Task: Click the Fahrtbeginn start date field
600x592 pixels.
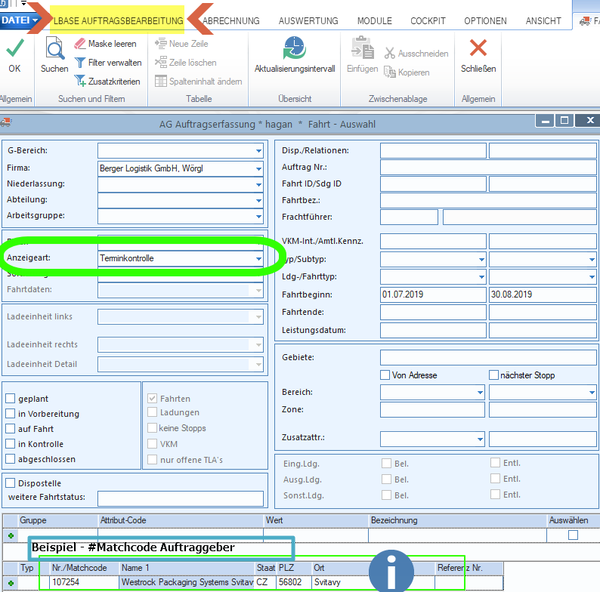Action: pos(433,294)
